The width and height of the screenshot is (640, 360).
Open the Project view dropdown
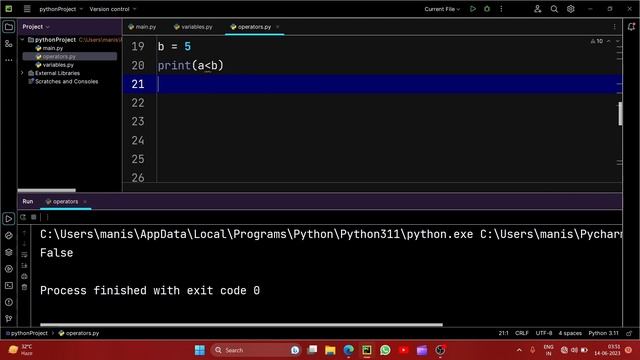click(36, 27)
